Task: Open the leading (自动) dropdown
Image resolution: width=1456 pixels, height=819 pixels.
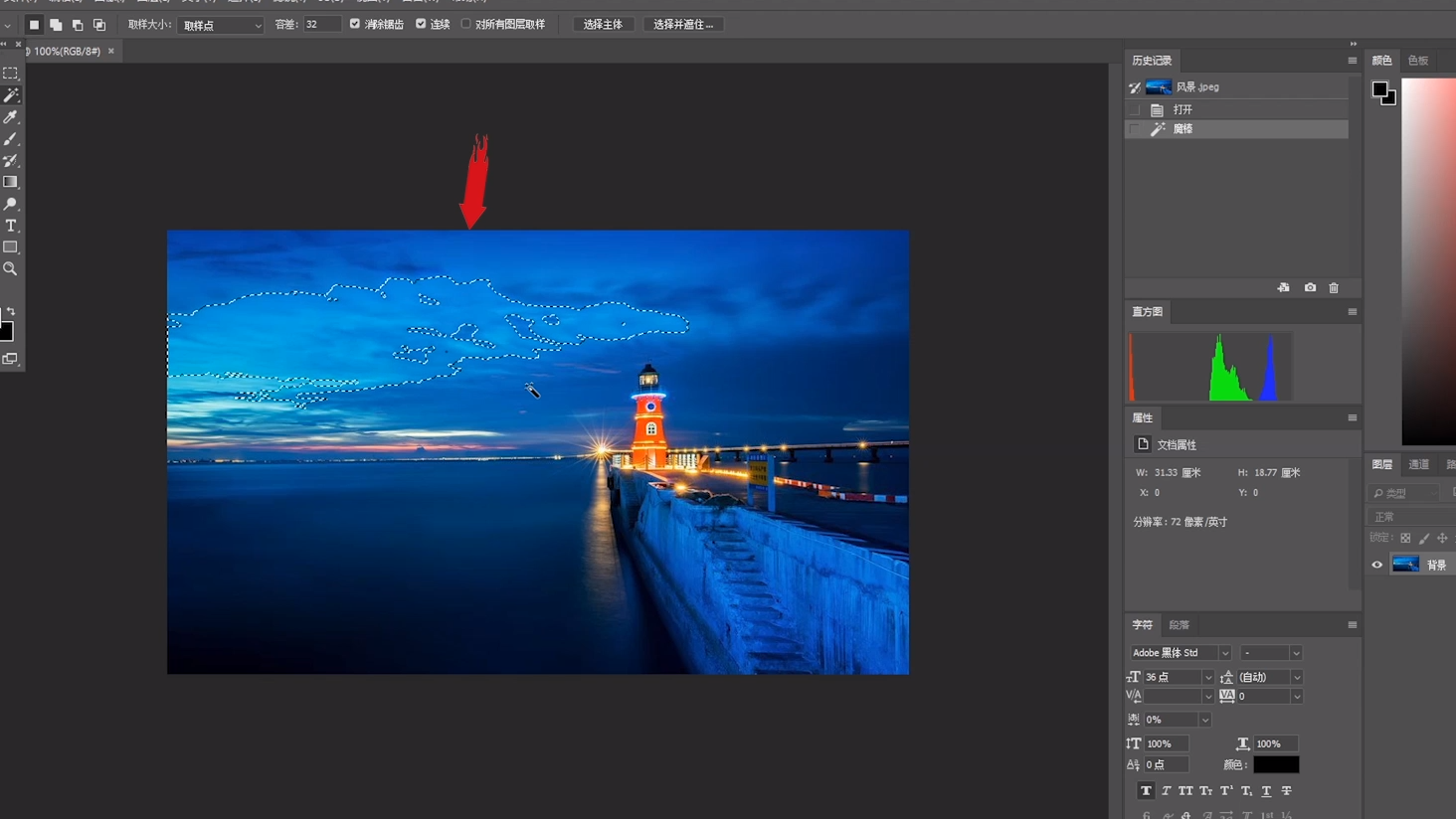Action: click(1296, 678)
